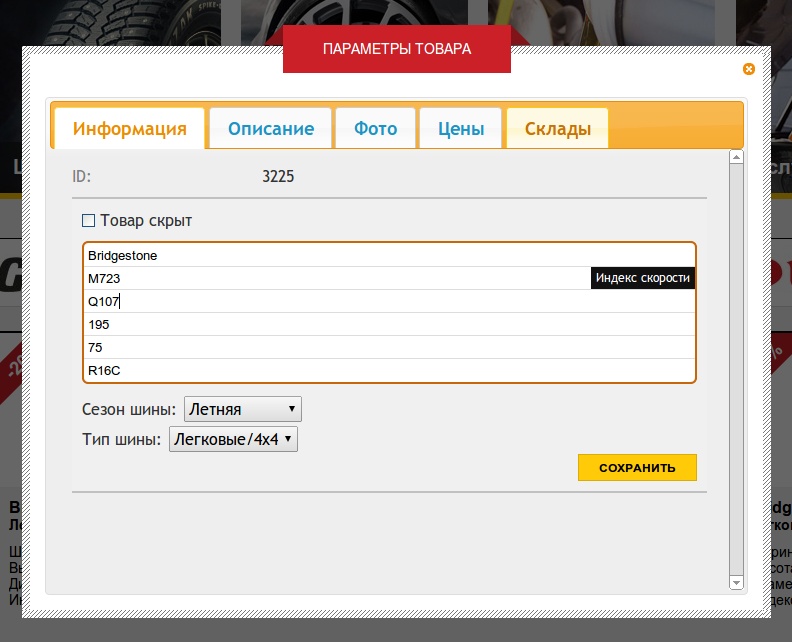Click the vertical scrollbar track

737,370
